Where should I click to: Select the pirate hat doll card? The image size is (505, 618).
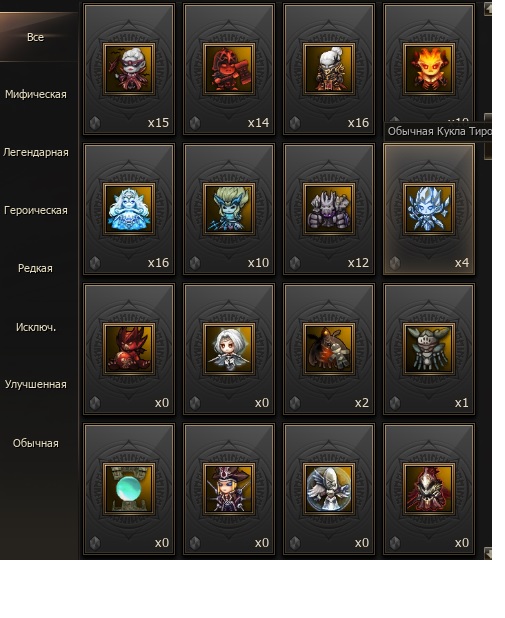coord(229,489)
